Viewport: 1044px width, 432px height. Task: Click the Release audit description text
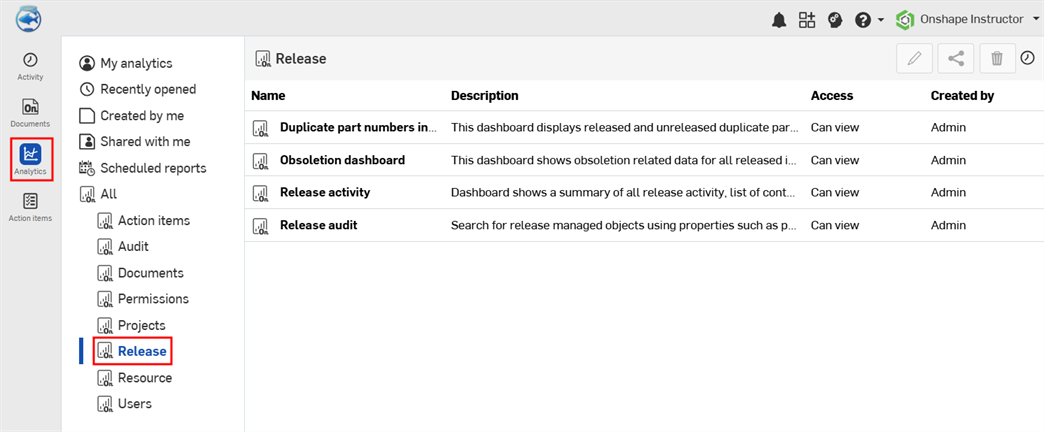625,225
